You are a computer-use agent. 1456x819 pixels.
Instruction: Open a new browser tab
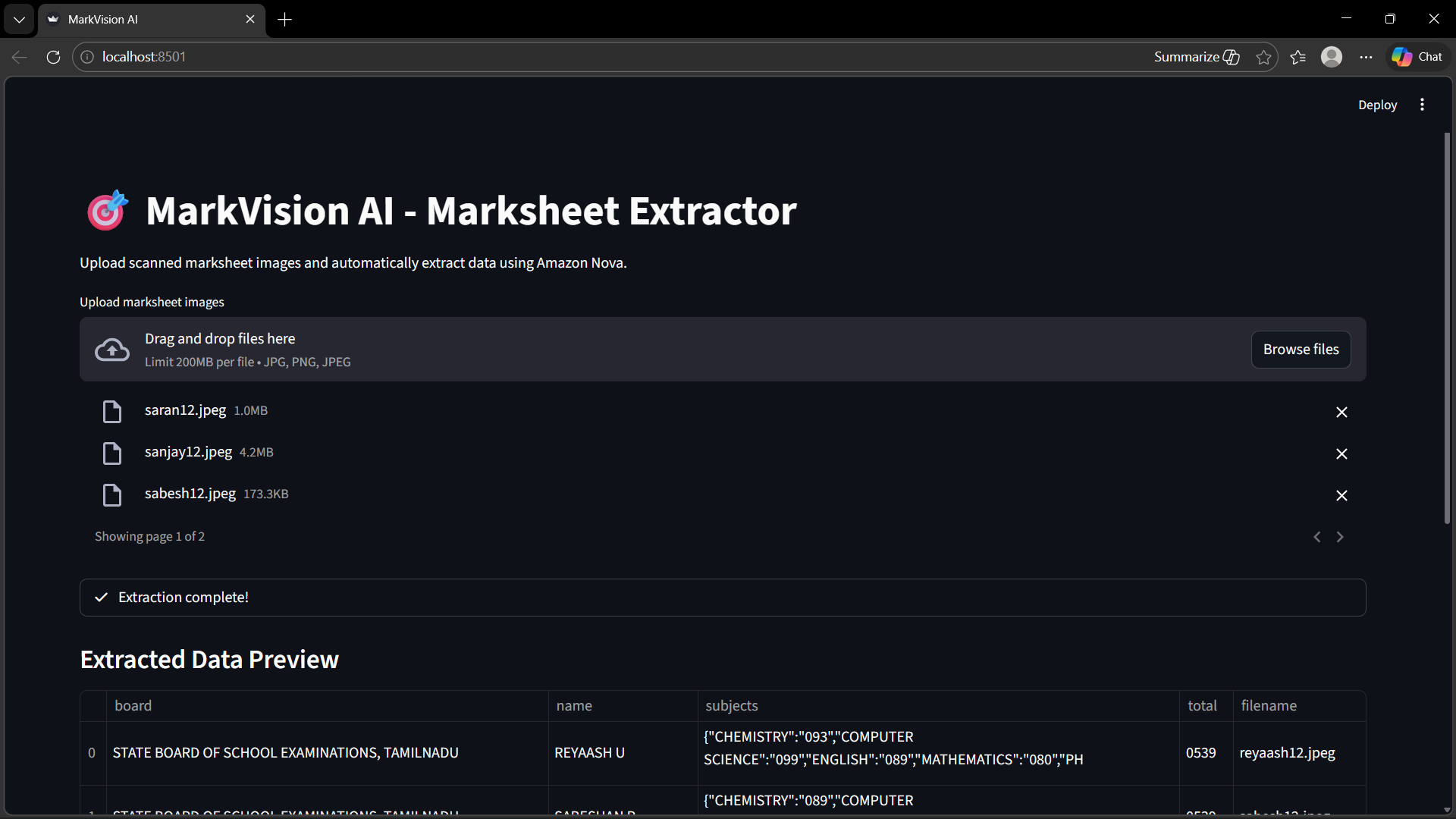[x=285, y=20]
